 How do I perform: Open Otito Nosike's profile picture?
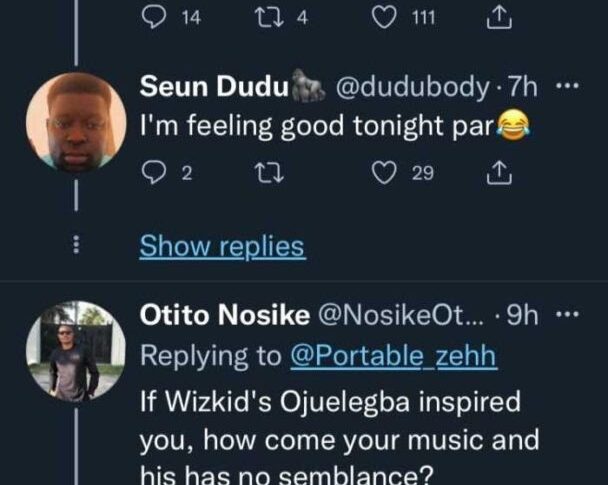click(x=75, y=352)
